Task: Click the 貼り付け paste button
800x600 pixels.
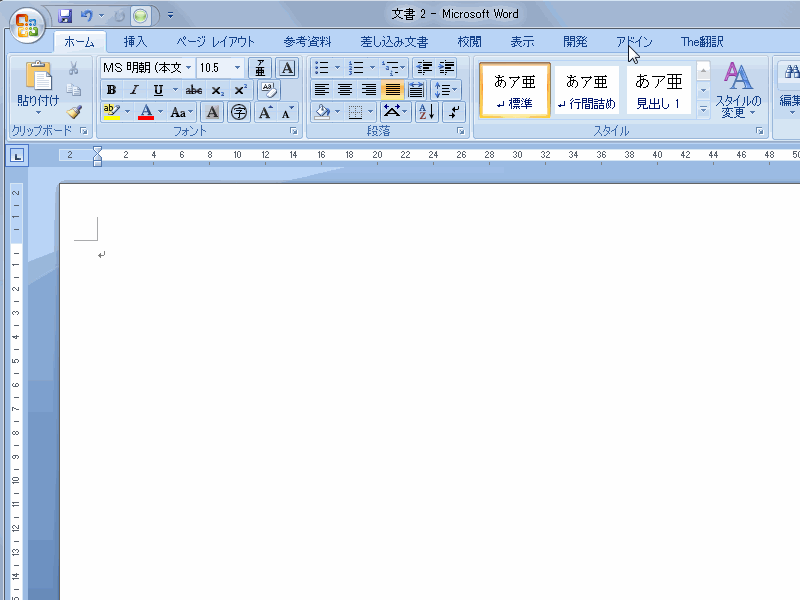Action: coord(38,88)
